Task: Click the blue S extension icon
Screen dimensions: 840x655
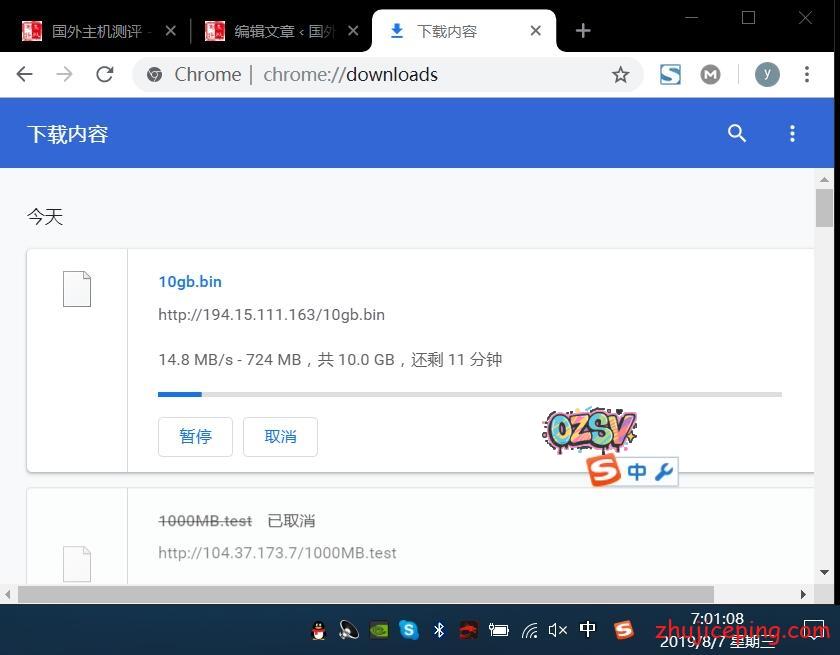Action: point(670,74)
